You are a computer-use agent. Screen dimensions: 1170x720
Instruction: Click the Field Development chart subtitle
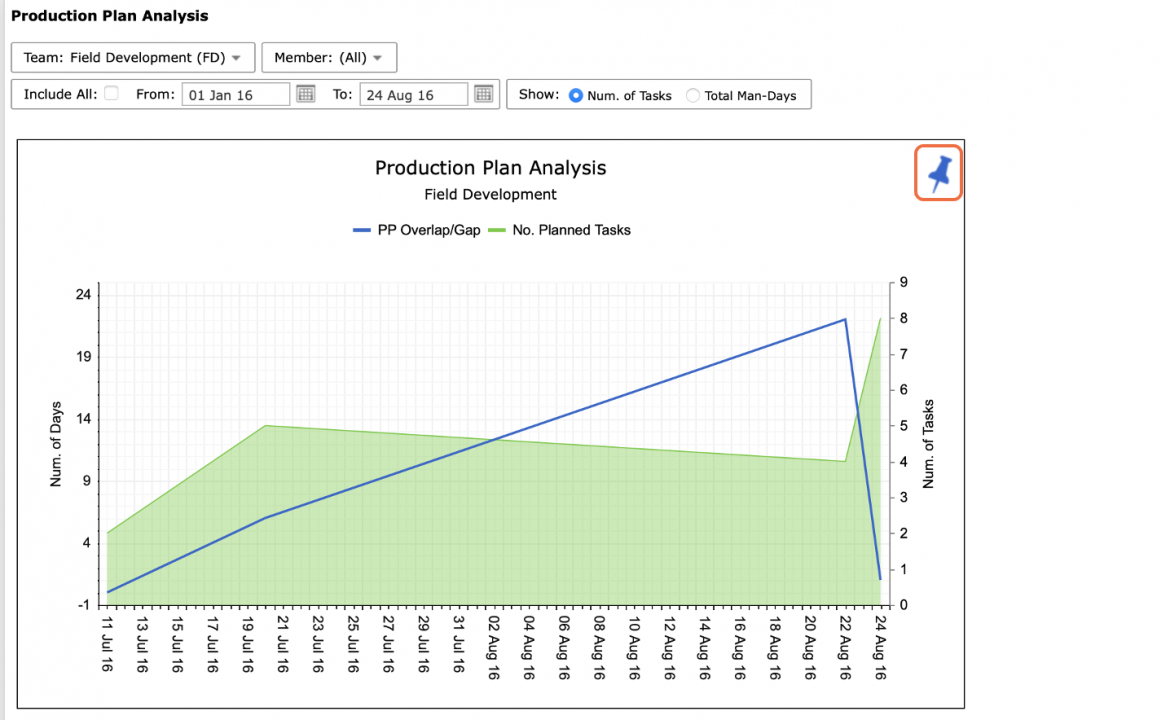pos(490,195)
